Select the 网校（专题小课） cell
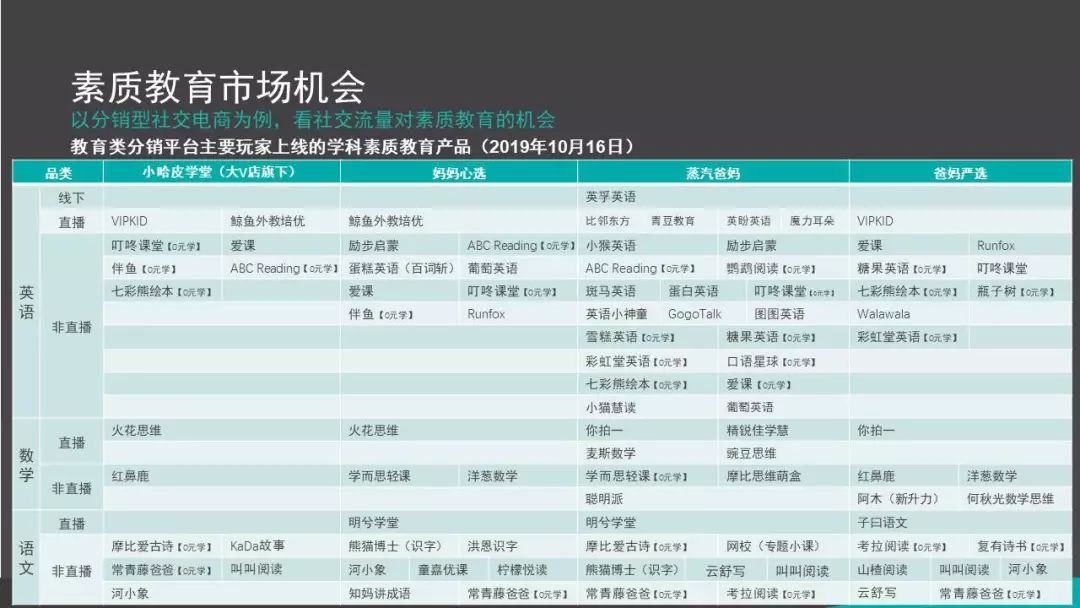 (773, 546)
